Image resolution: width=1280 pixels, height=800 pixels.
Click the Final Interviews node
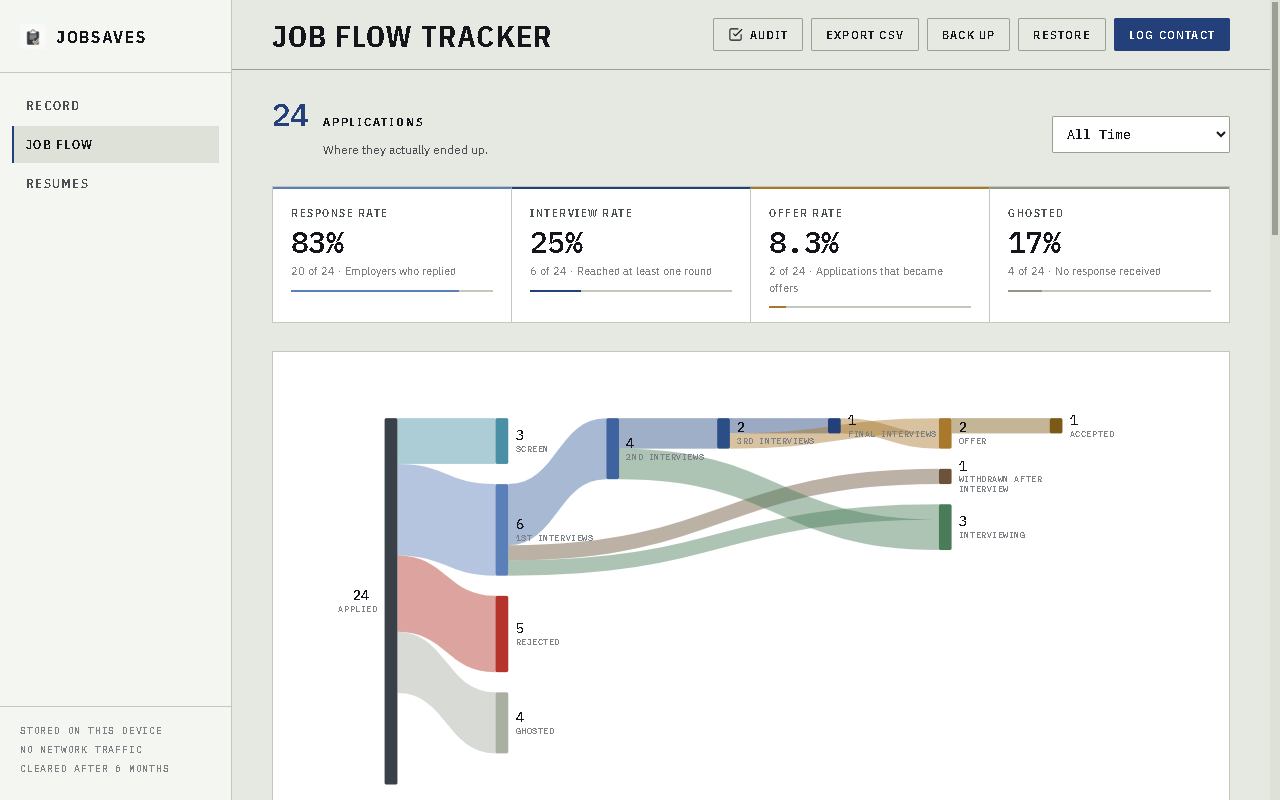point(835,426)
